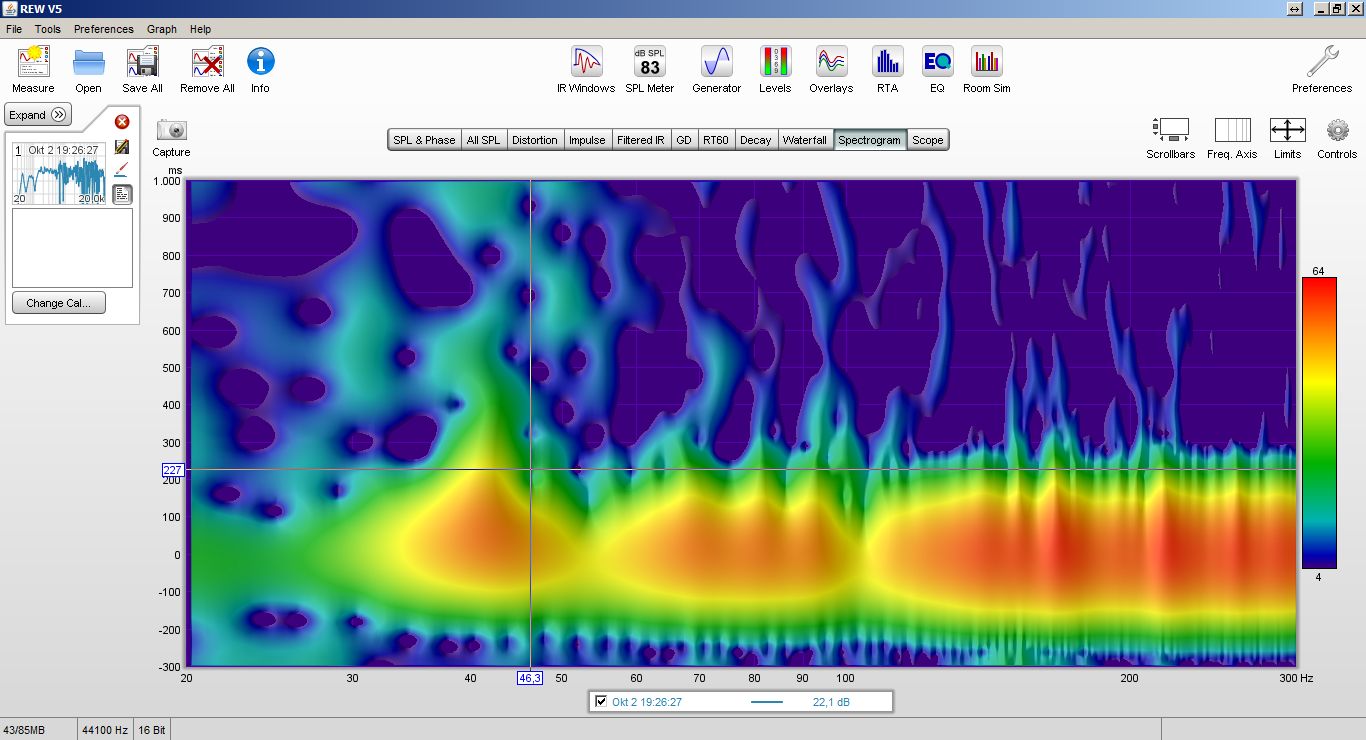This screenshot has height=740, width=1366.
Task: Open the Levels meter icon
Action: (x=775, y=62)
